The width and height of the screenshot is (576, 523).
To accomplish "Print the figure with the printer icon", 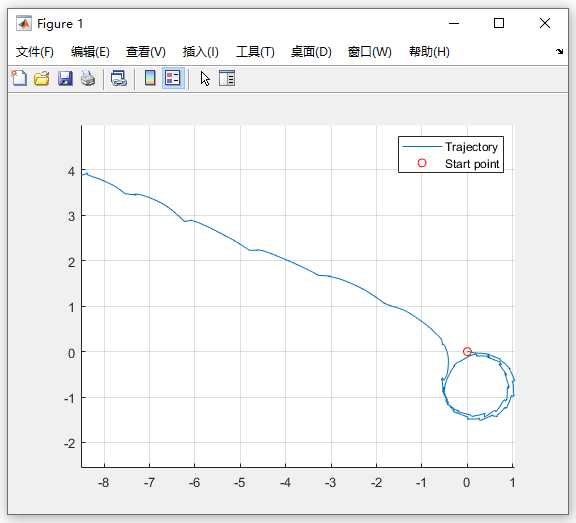I will click(x=88, y=78).
